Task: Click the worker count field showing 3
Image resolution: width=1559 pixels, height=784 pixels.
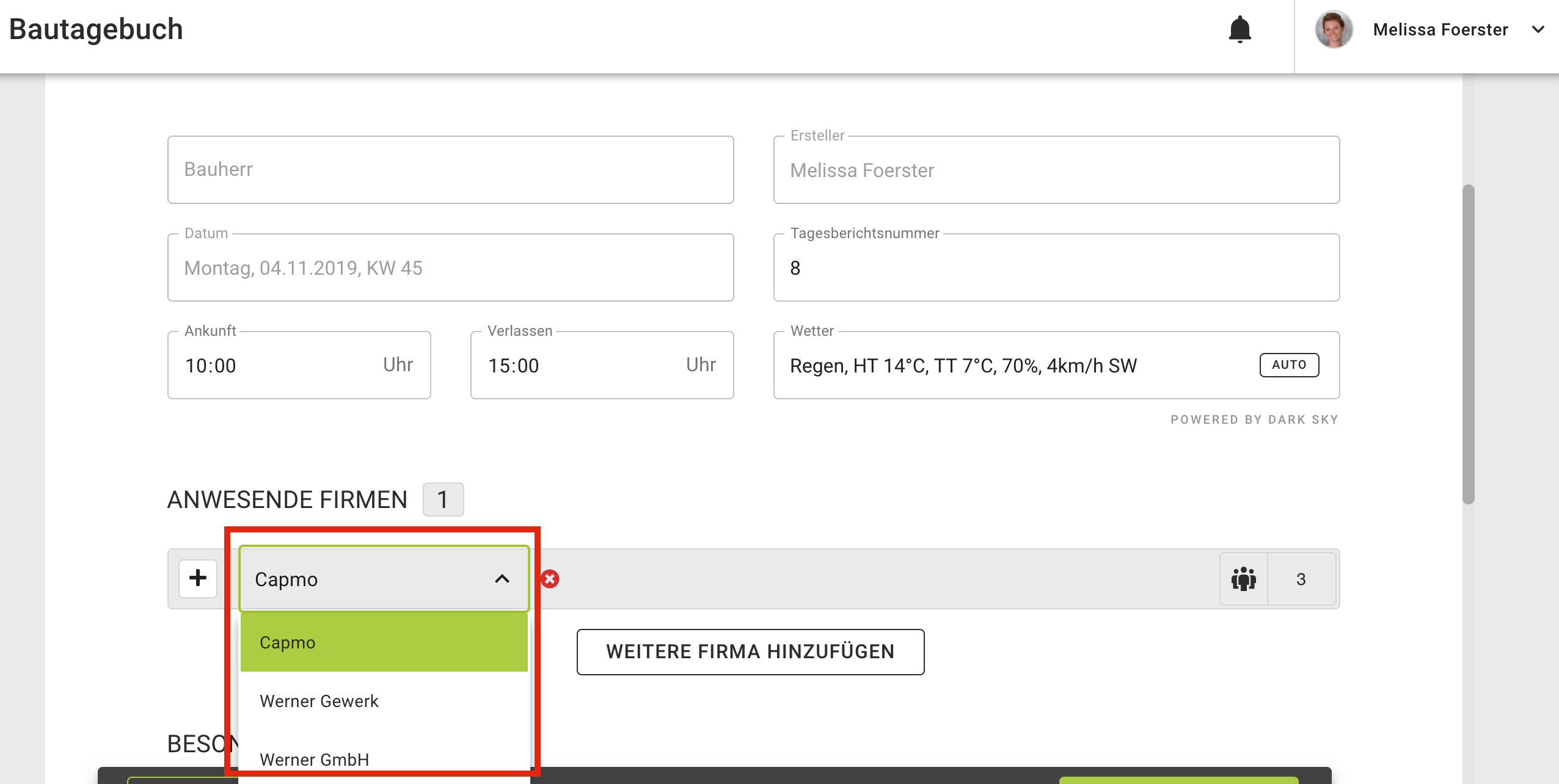Action: point(1301,579)
